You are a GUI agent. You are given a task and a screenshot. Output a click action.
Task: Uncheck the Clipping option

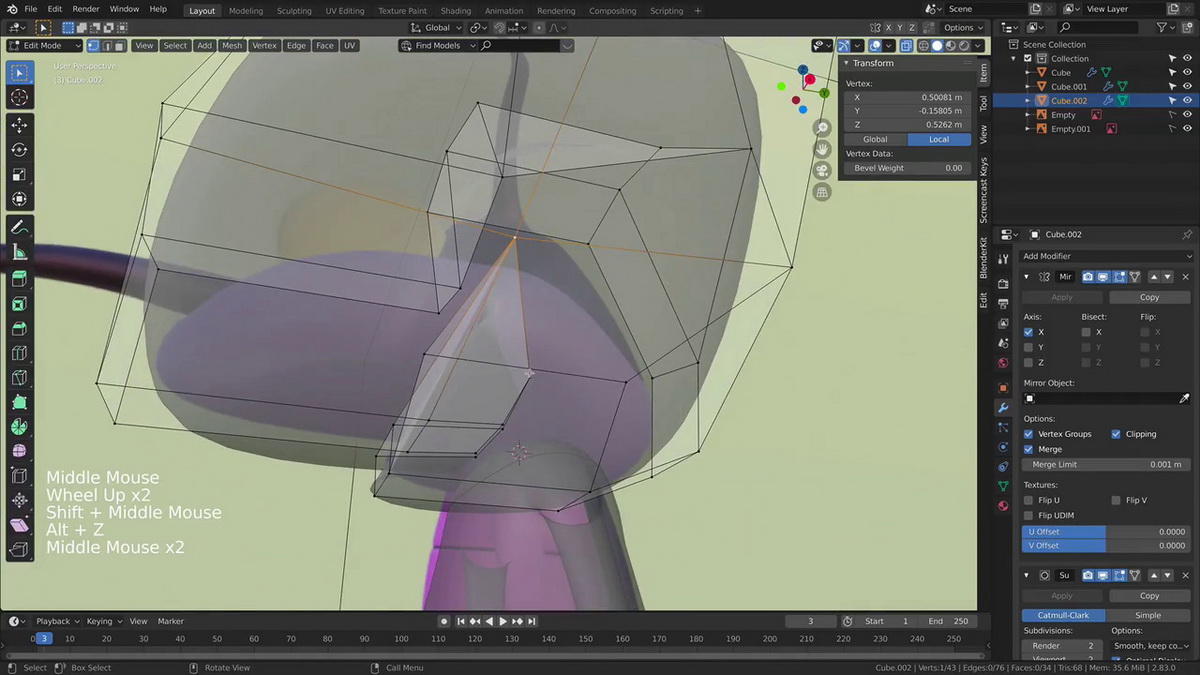click(1116, 434)
